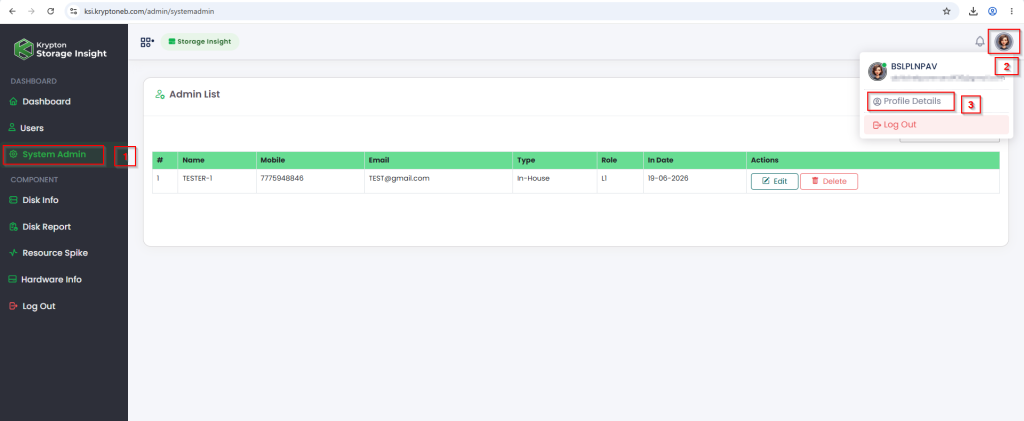Click Delete for TESTER-1 row
Viewport: 1024px width, 421px height.
[829, 181]
